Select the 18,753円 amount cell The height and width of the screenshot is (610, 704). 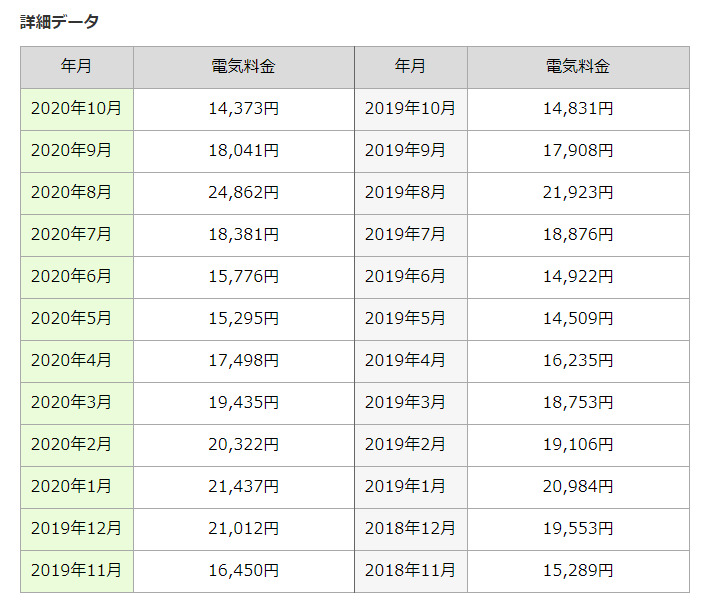click(578, 402)
